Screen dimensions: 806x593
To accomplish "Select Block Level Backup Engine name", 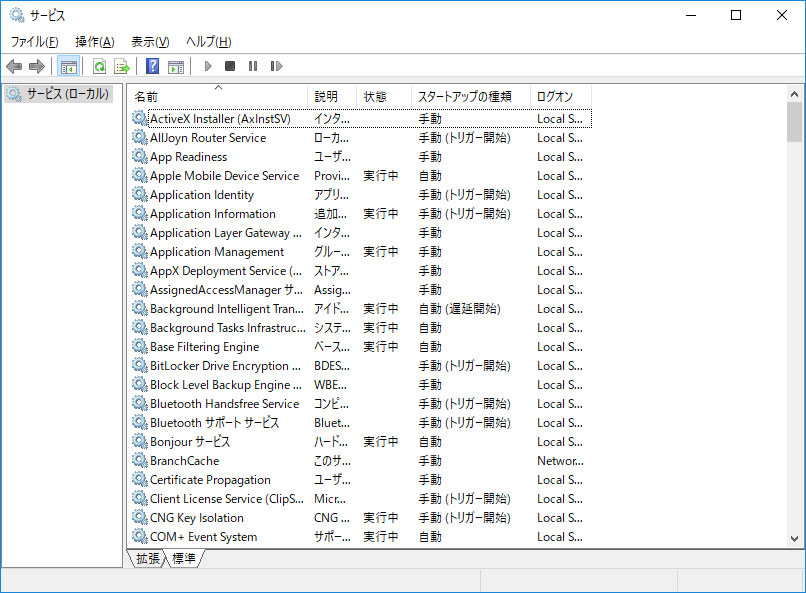I will (x=226, y=385).
